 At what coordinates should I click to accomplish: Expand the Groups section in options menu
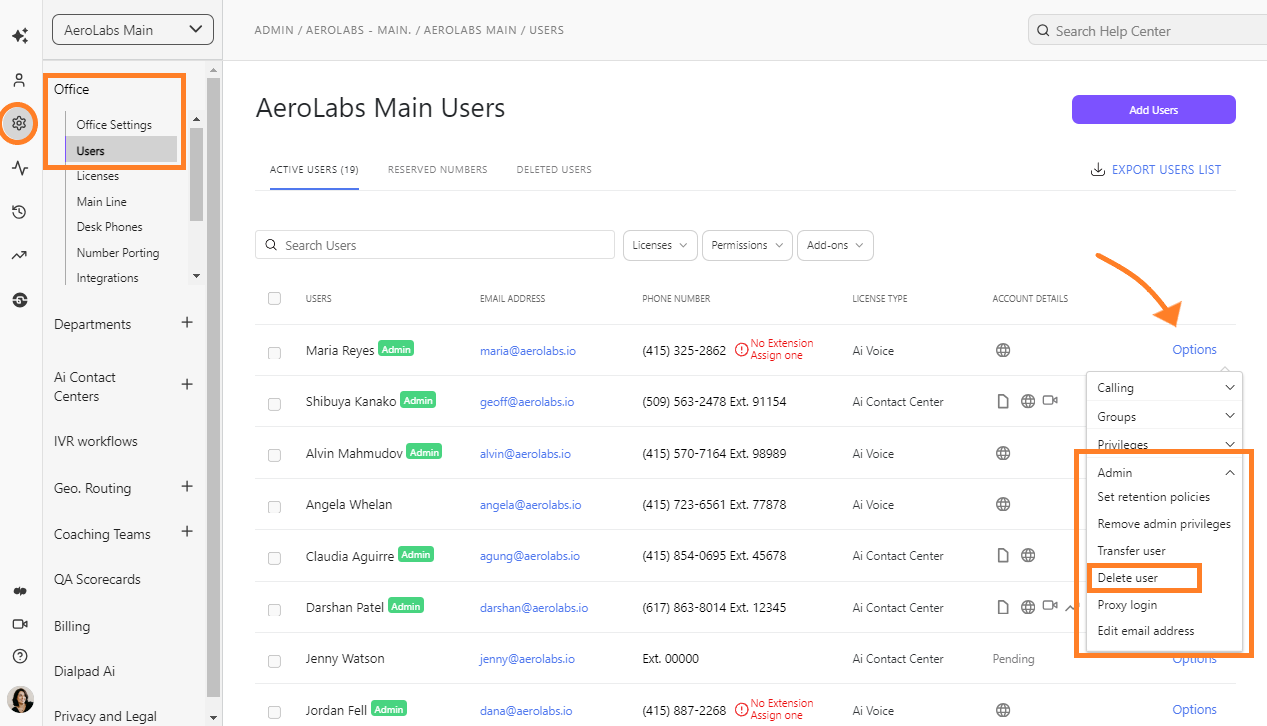[1165, 416]
